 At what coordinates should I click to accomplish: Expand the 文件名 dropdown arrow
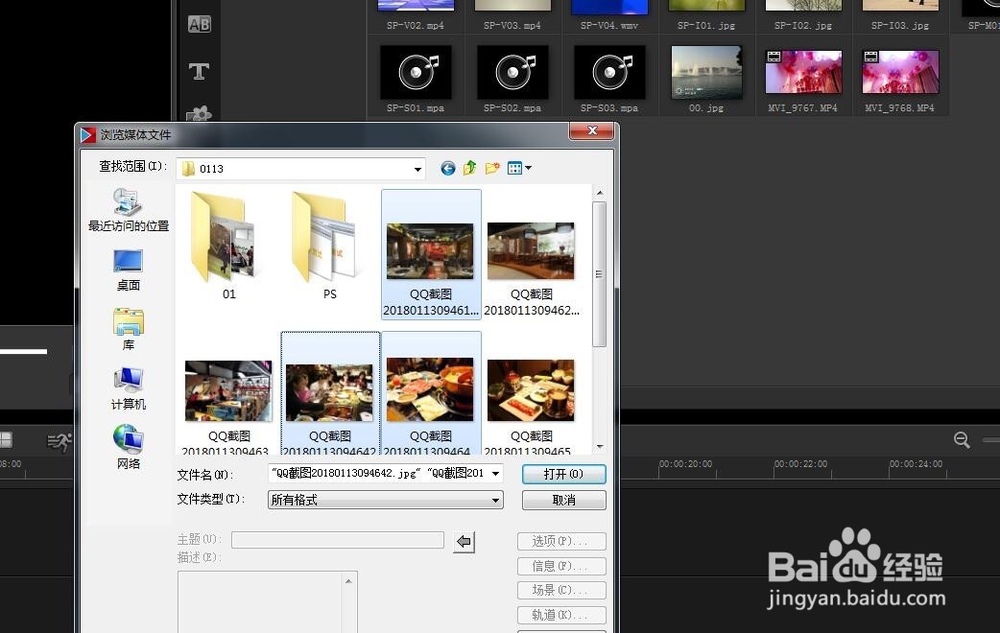tap(496, 474)
